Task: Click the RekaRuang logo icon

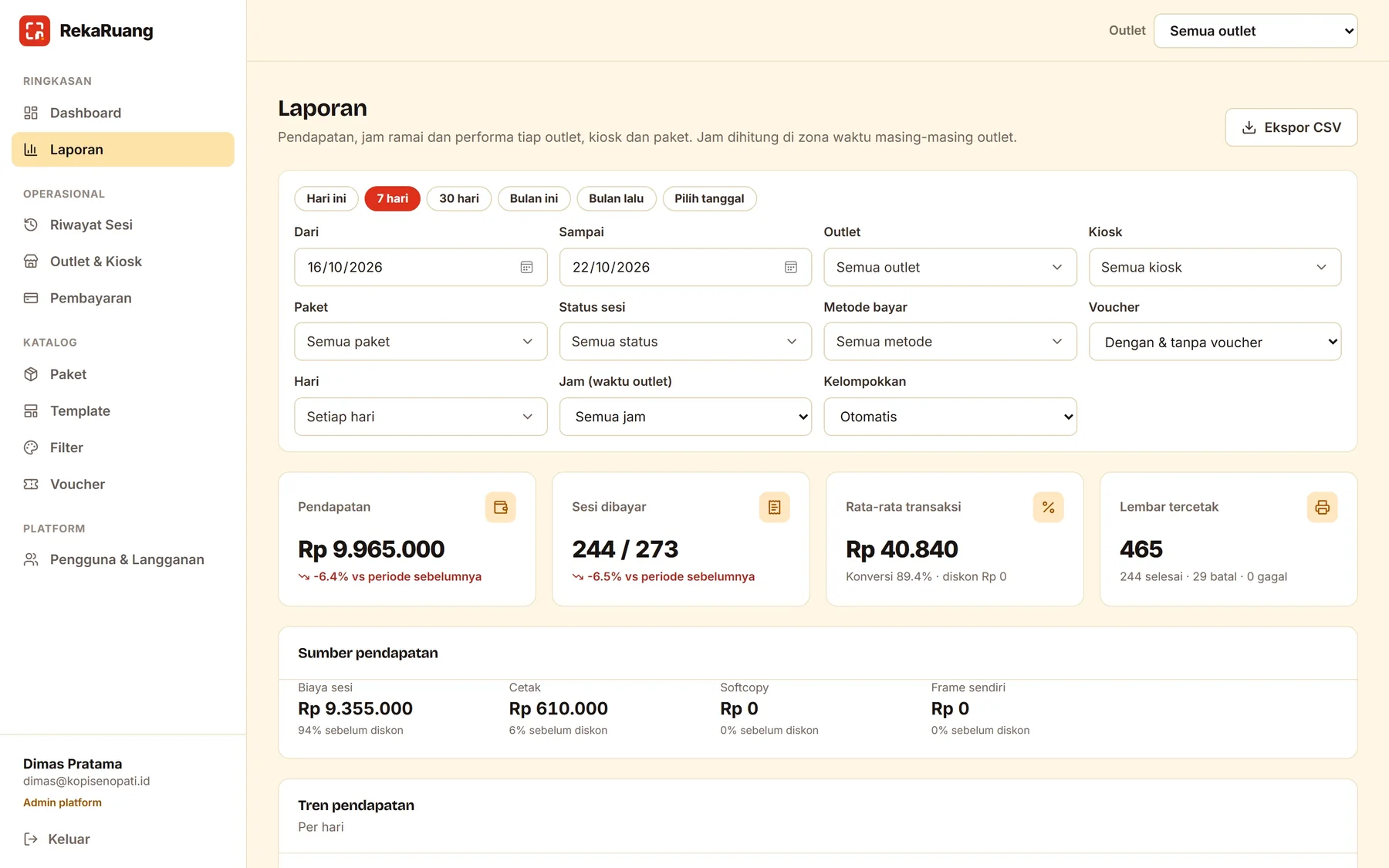Action: coord(35,31)
